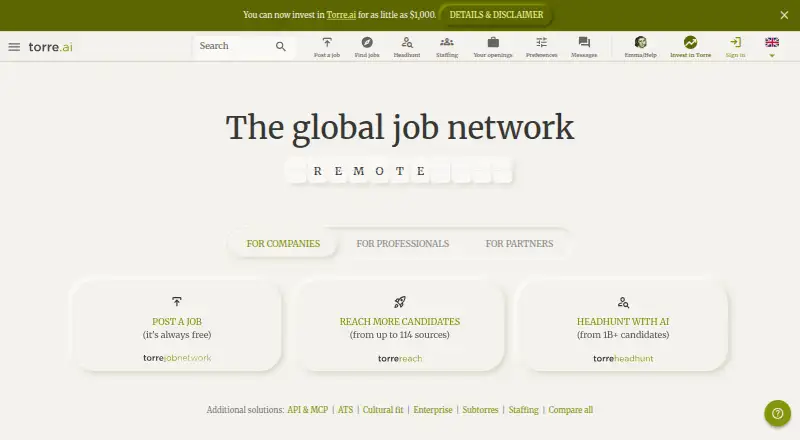Open the REACH MORE CANDIDATES card
This screenshot has width=800, height=440.
point(400,325)
